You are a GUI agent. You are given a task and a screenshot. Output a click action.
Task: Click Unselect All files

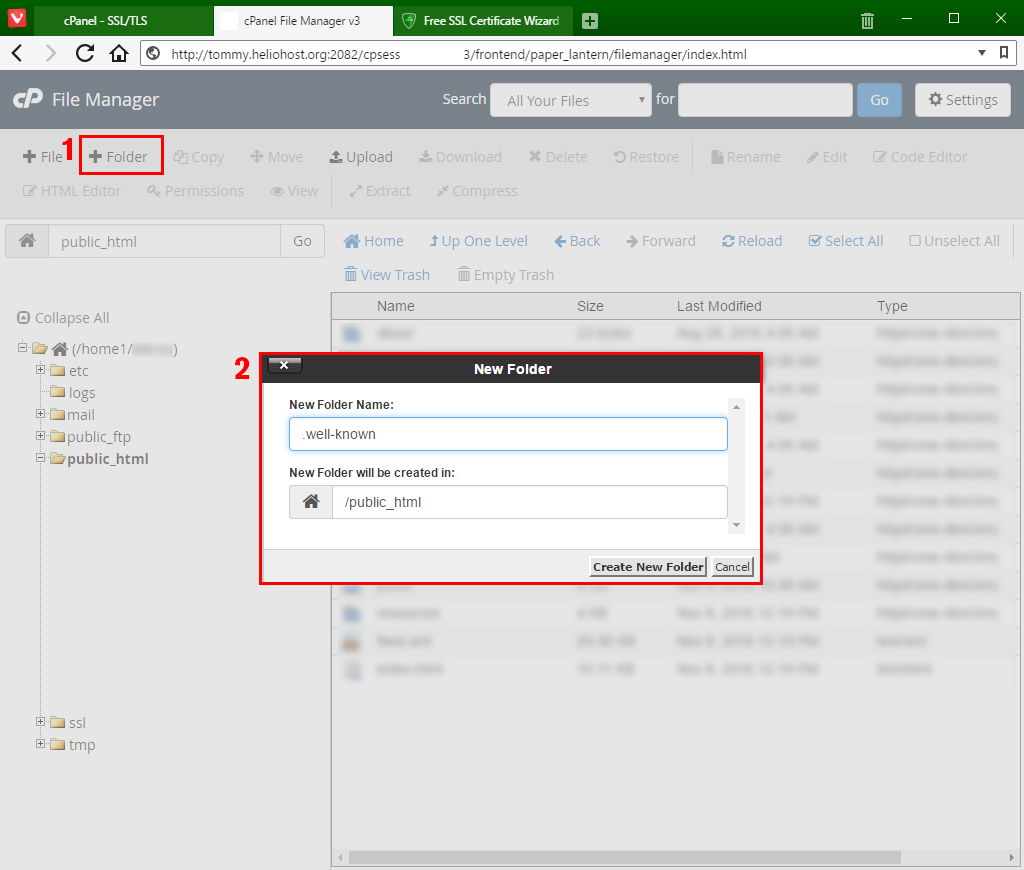[x=954, y=241]
